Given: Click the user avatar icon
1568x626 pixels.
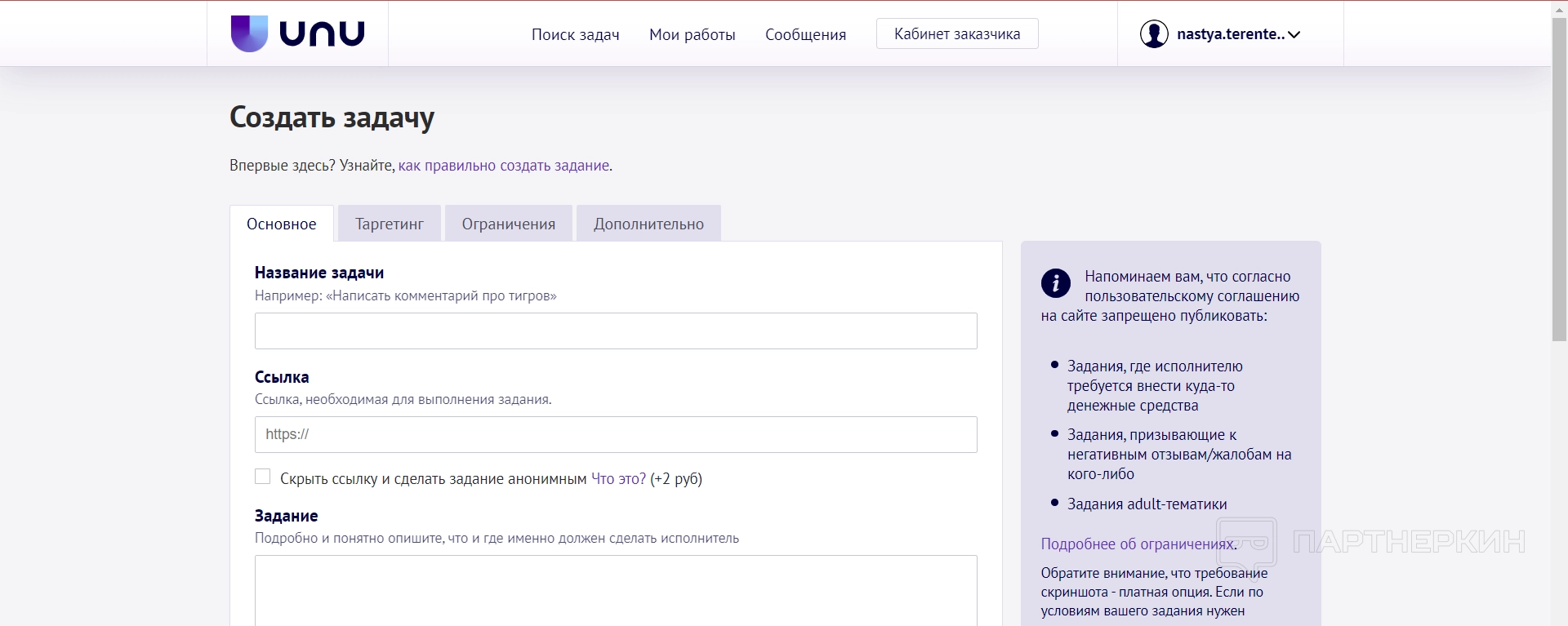Looking at the screenshot, I should [x=1154, y=34].
